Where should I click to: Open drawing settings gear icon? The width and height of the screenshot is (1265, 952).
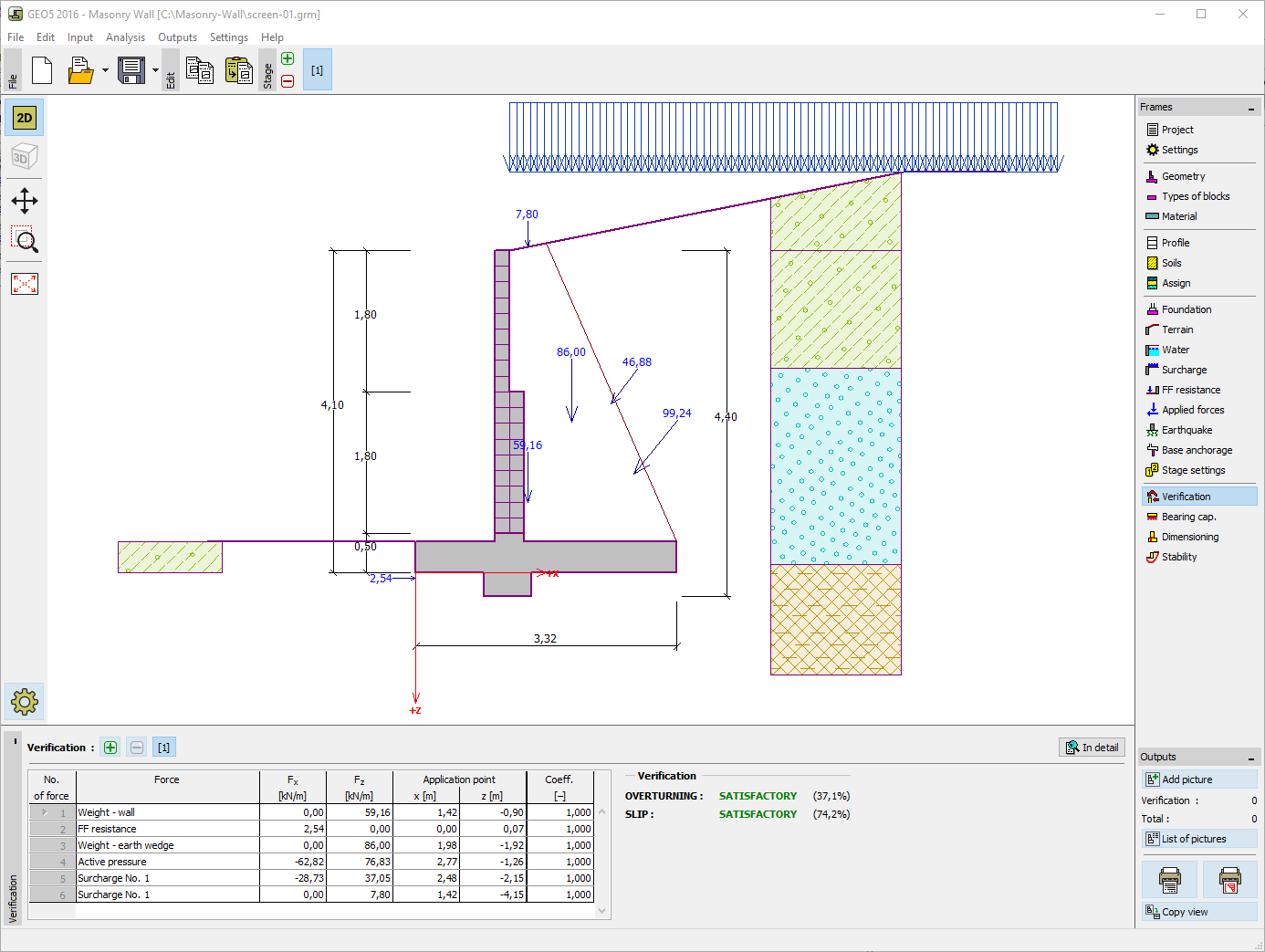[x=25, y=701]
